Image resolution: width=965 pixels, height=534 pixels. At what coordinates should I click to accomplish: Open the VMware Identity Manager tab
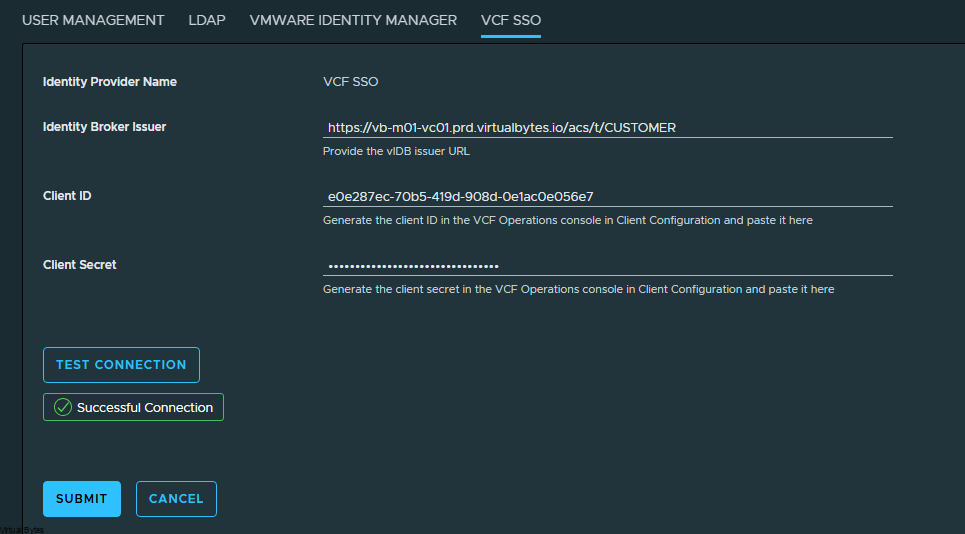353,20
